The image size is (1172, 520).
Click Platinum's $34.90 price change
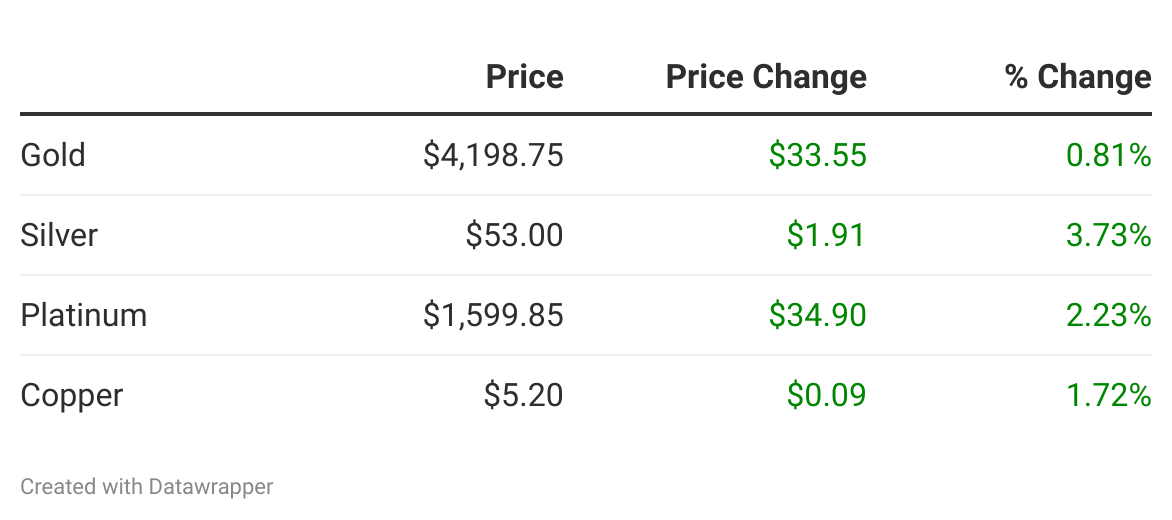pyautogui.click(x=817, y=315)
